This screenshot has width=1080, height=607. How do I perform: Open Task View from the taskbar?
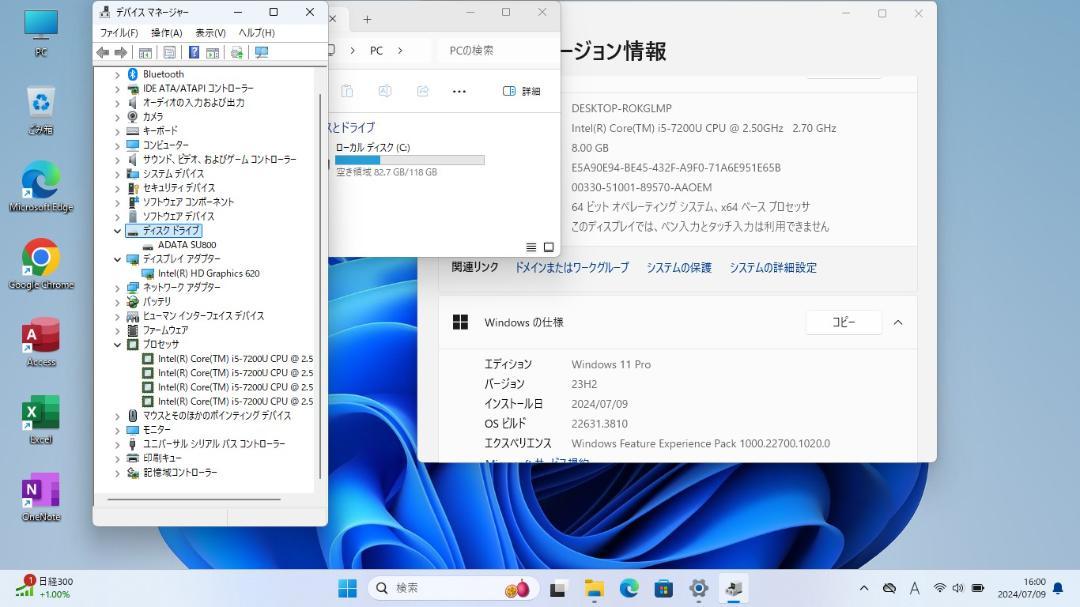(557, 588)
